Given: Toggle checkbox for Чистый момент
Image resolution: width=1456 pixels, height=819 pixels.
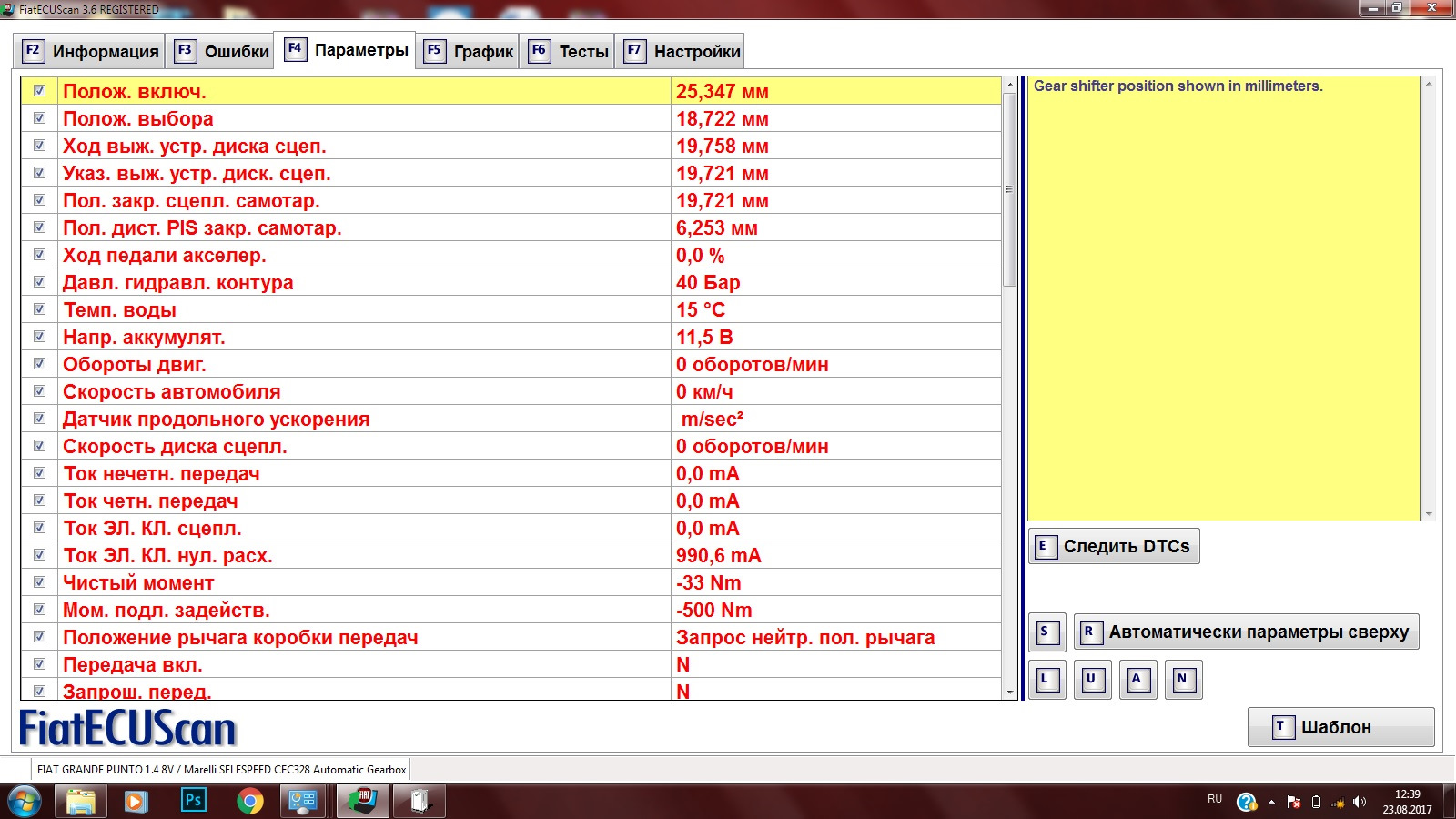Looking at the screenshot, I should [39, 582].
